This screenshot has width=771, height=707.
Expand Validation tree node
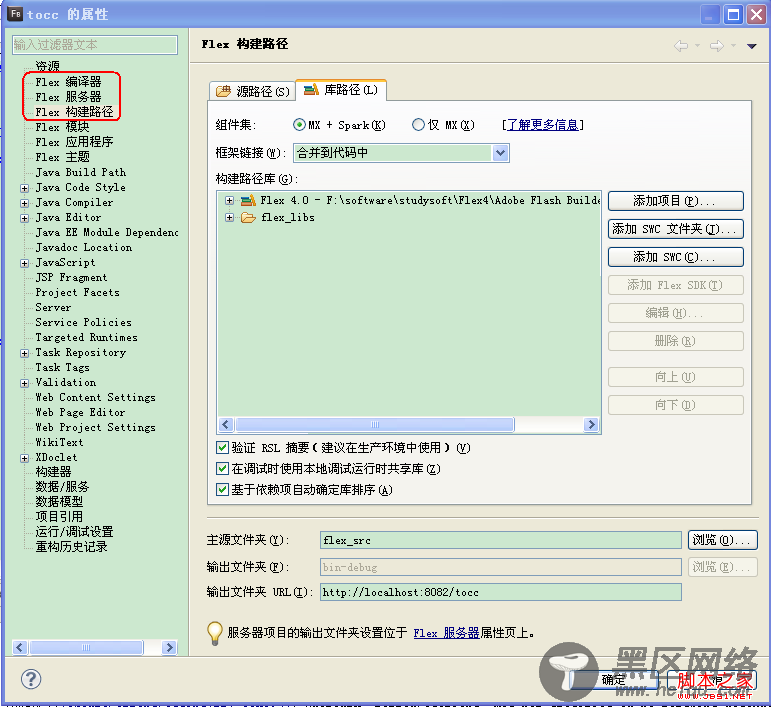(24, 383)
